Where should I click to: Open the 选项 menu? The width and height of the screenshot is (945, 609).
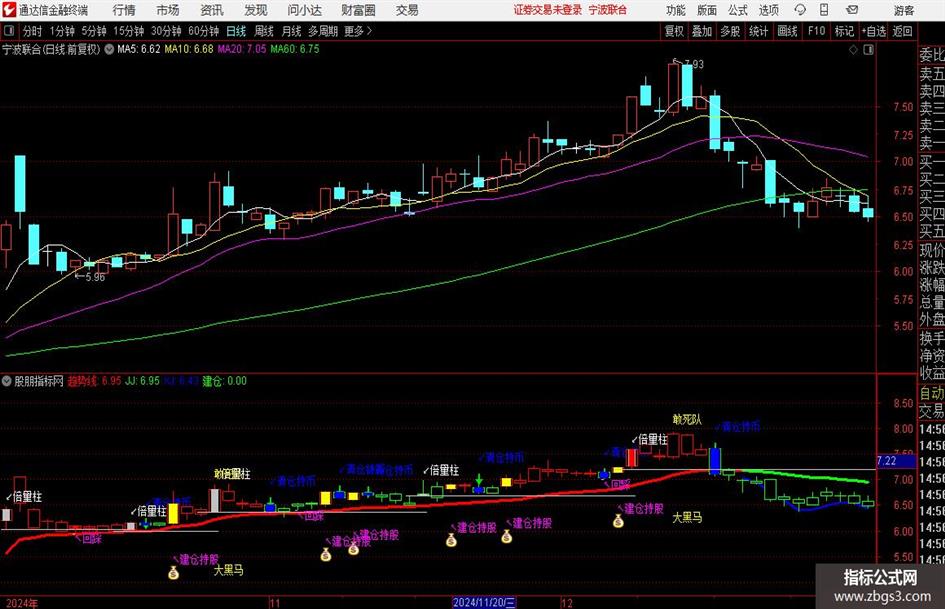click(x=768, y=10)
